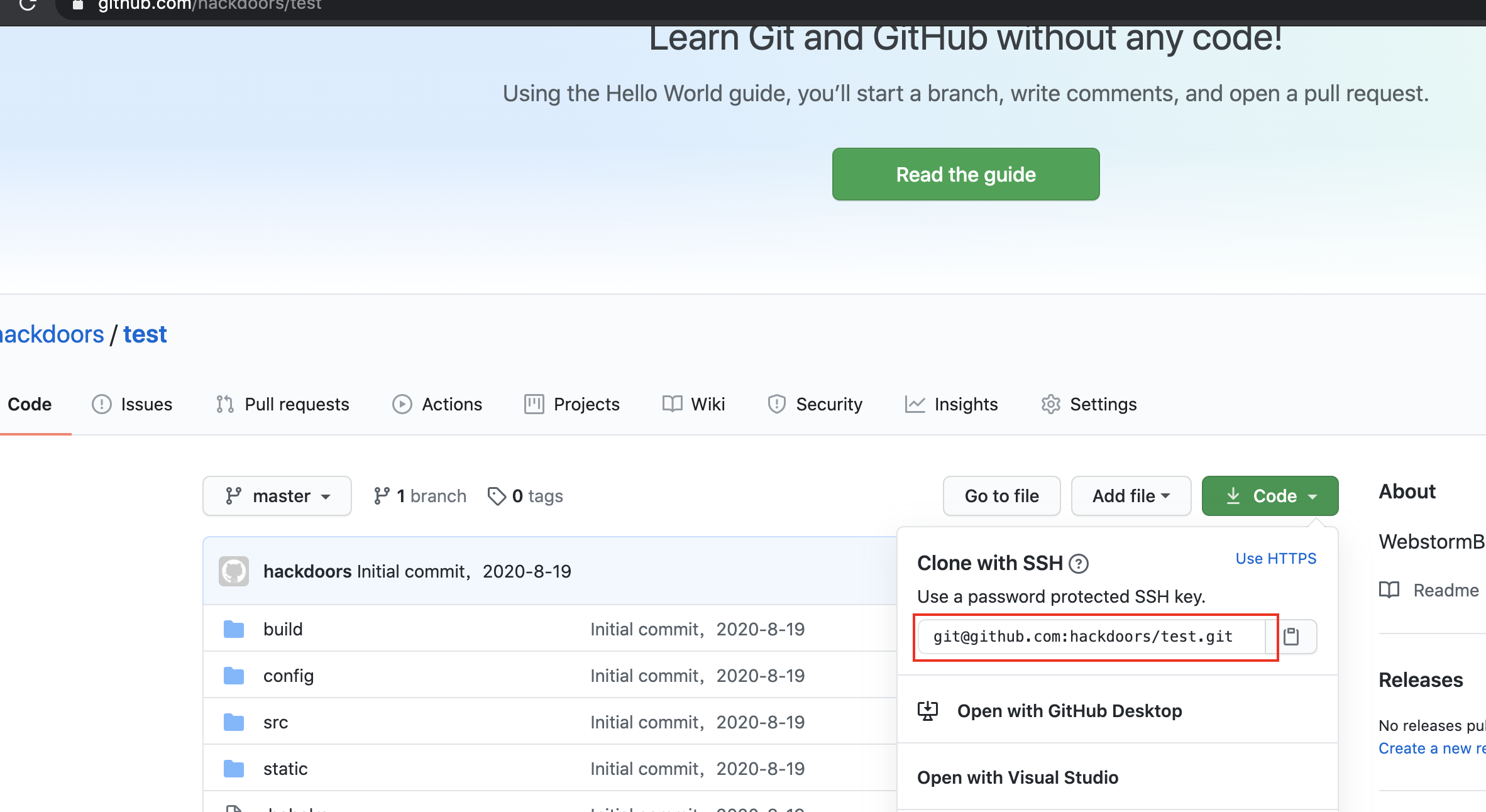1486x812 pixels.
Task: Click Open with Visual Studio
Action: pyautogui.click(x=1018, y=777)
